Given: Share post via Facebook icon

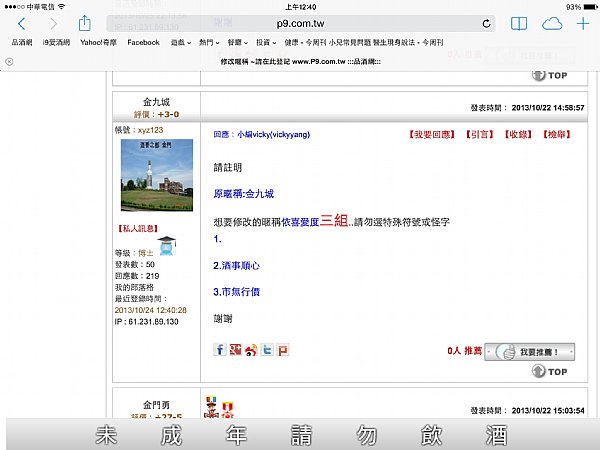Looking at the screenshot, I should (220, 349).
